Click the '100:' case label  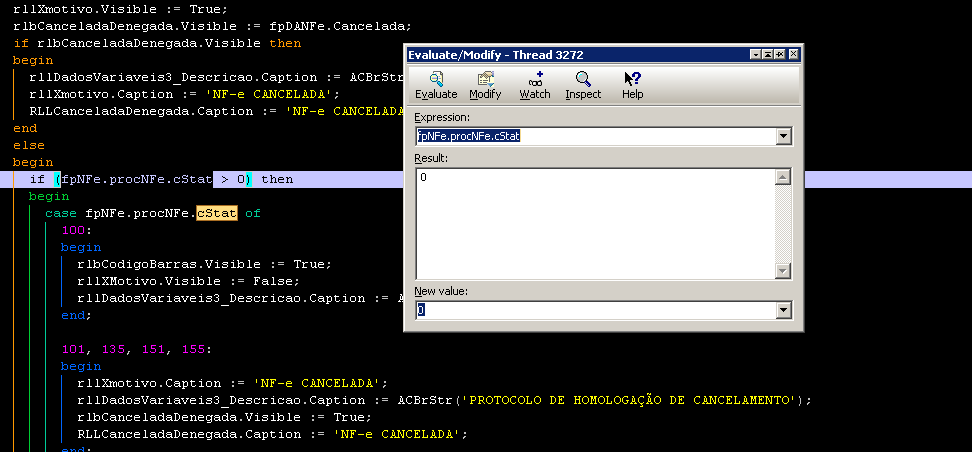(x=76, y=230)
